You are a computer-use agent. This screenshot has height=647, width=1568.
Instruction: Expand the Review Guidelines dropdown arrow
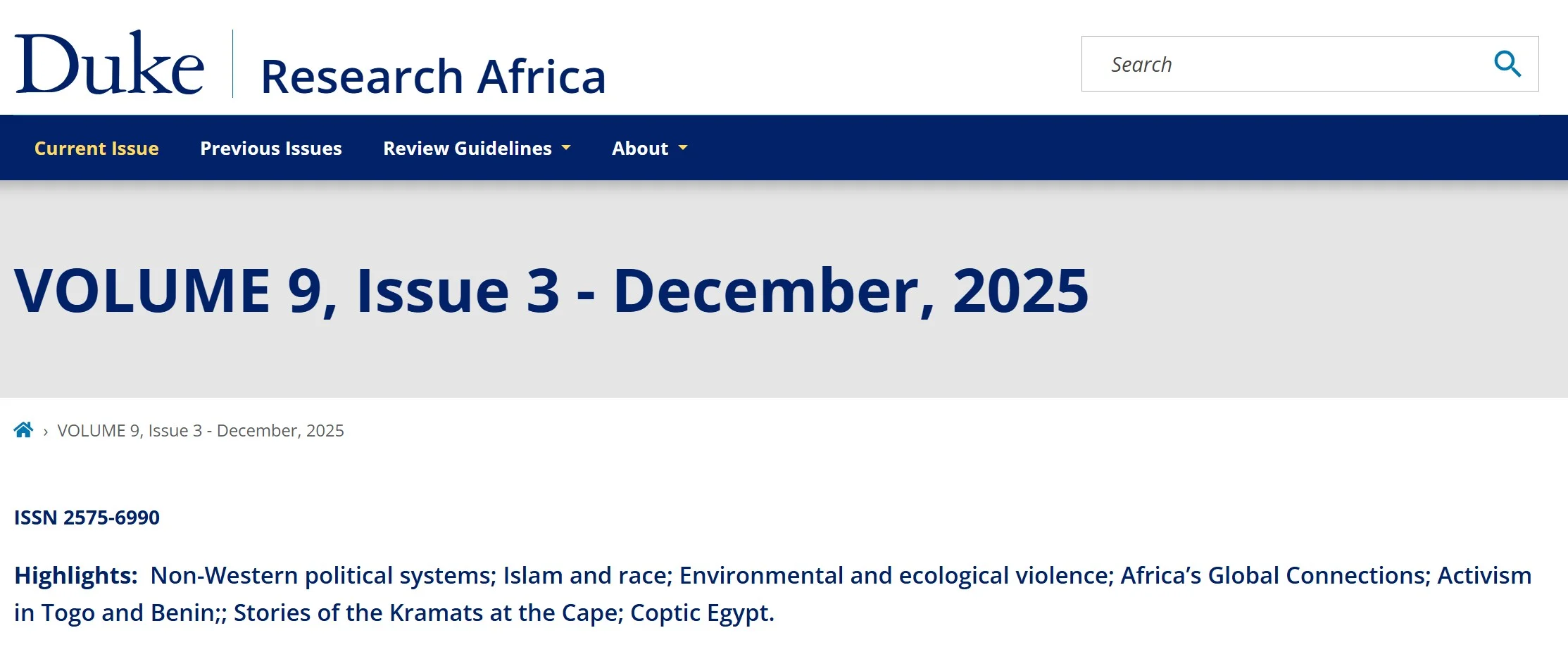coord(566,148)
